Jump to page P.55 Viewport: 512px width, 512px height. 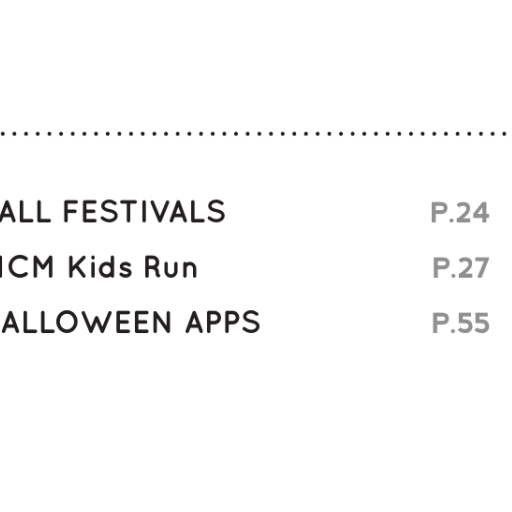click(x=461, y=323)
